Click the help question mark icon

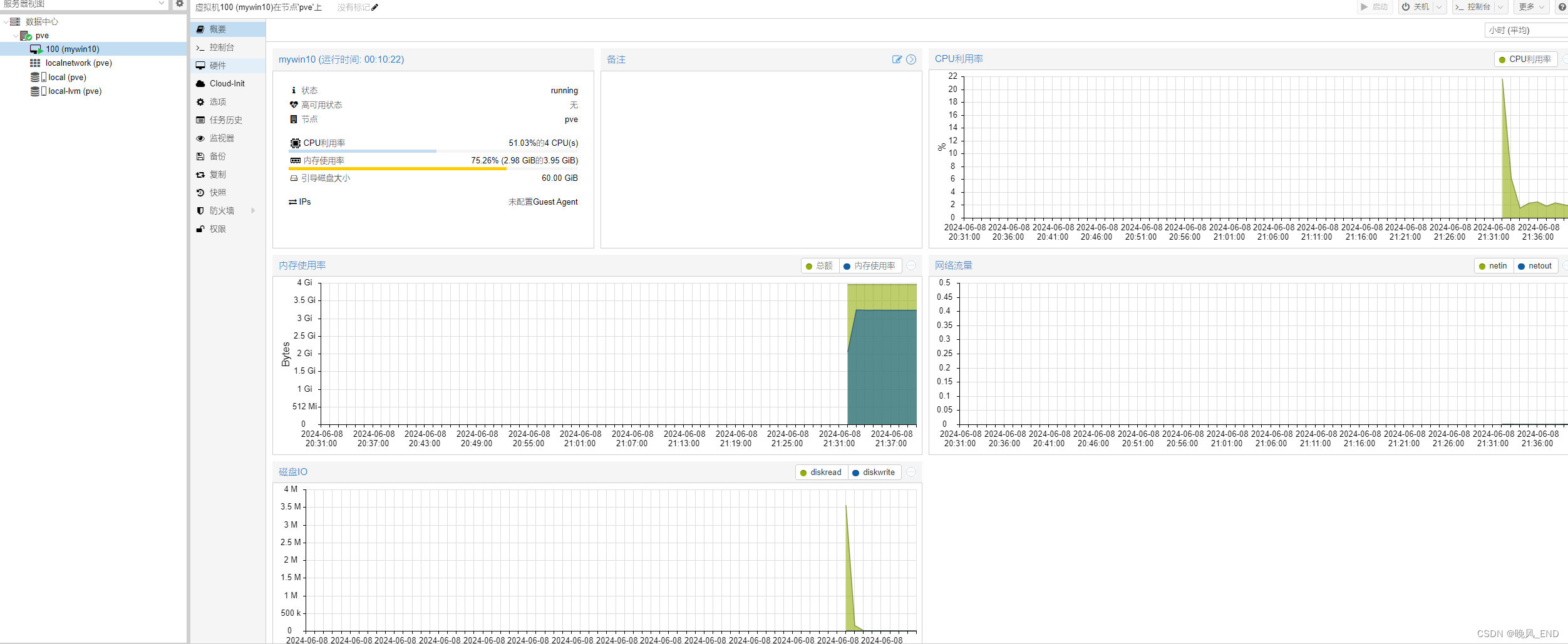[x=1562, y=7]
